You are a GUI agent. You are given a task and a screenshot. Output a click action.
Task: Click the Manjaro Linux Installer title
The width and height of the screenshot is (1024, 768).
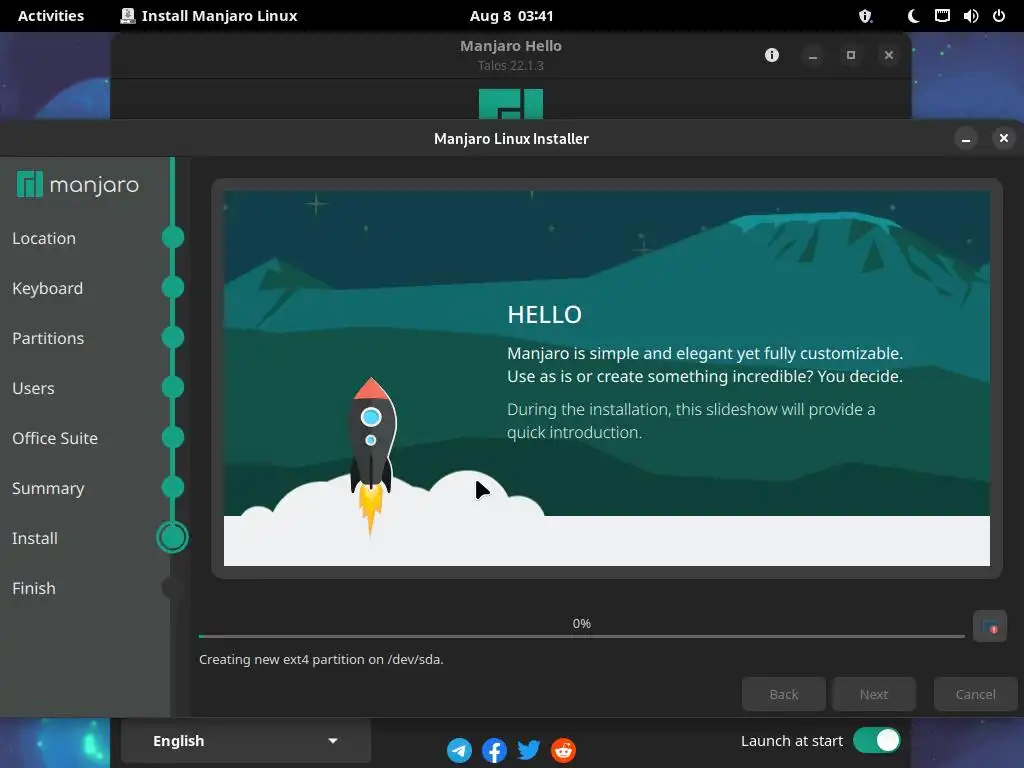[511, 138]
